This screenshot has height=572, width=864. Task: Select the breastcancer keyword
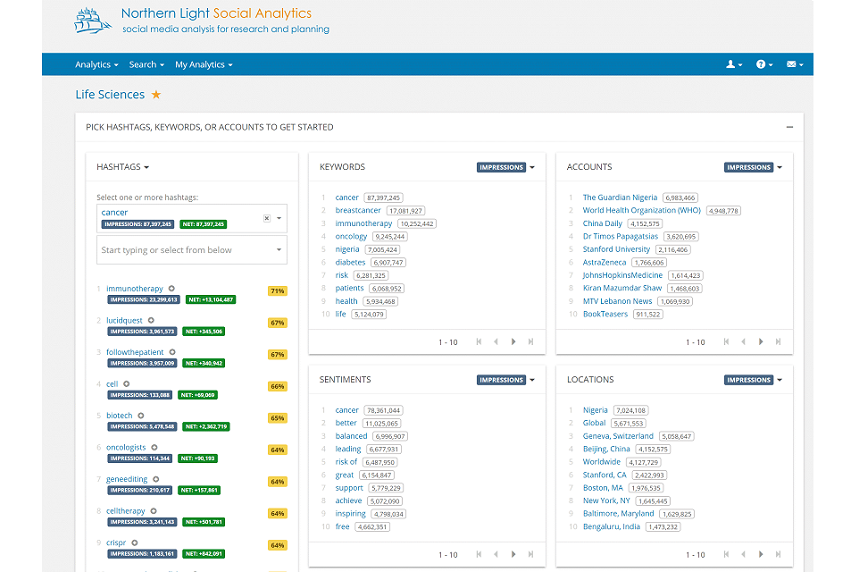coord(358,211)
